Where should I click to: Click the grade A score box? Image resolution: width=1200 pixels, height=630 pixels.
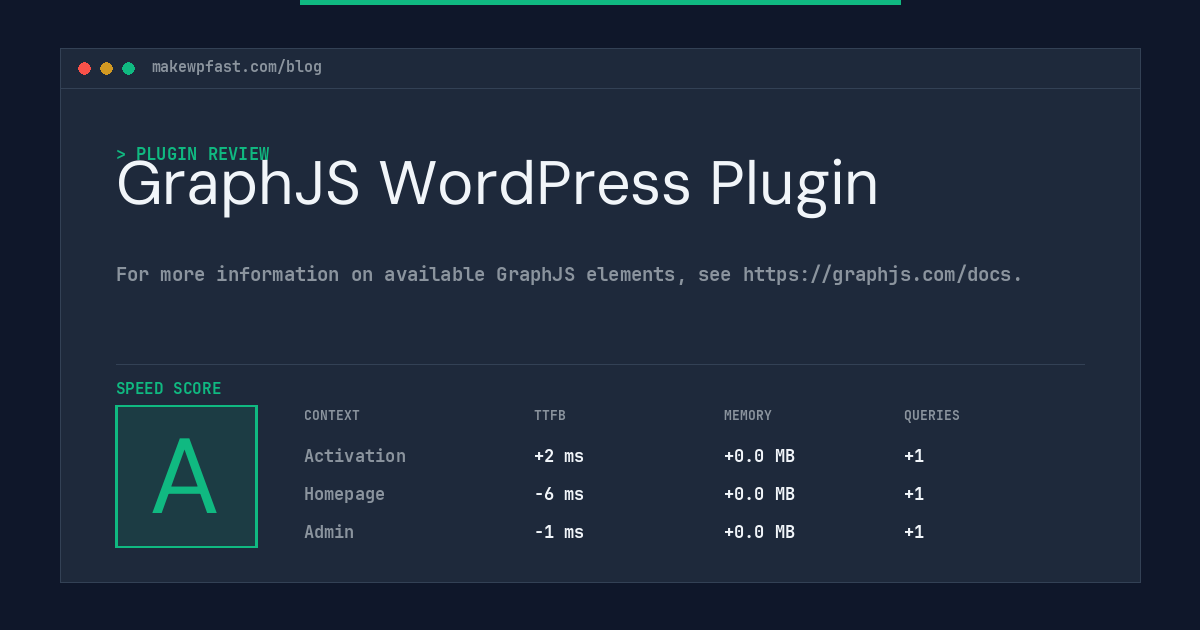pos(186,476)
